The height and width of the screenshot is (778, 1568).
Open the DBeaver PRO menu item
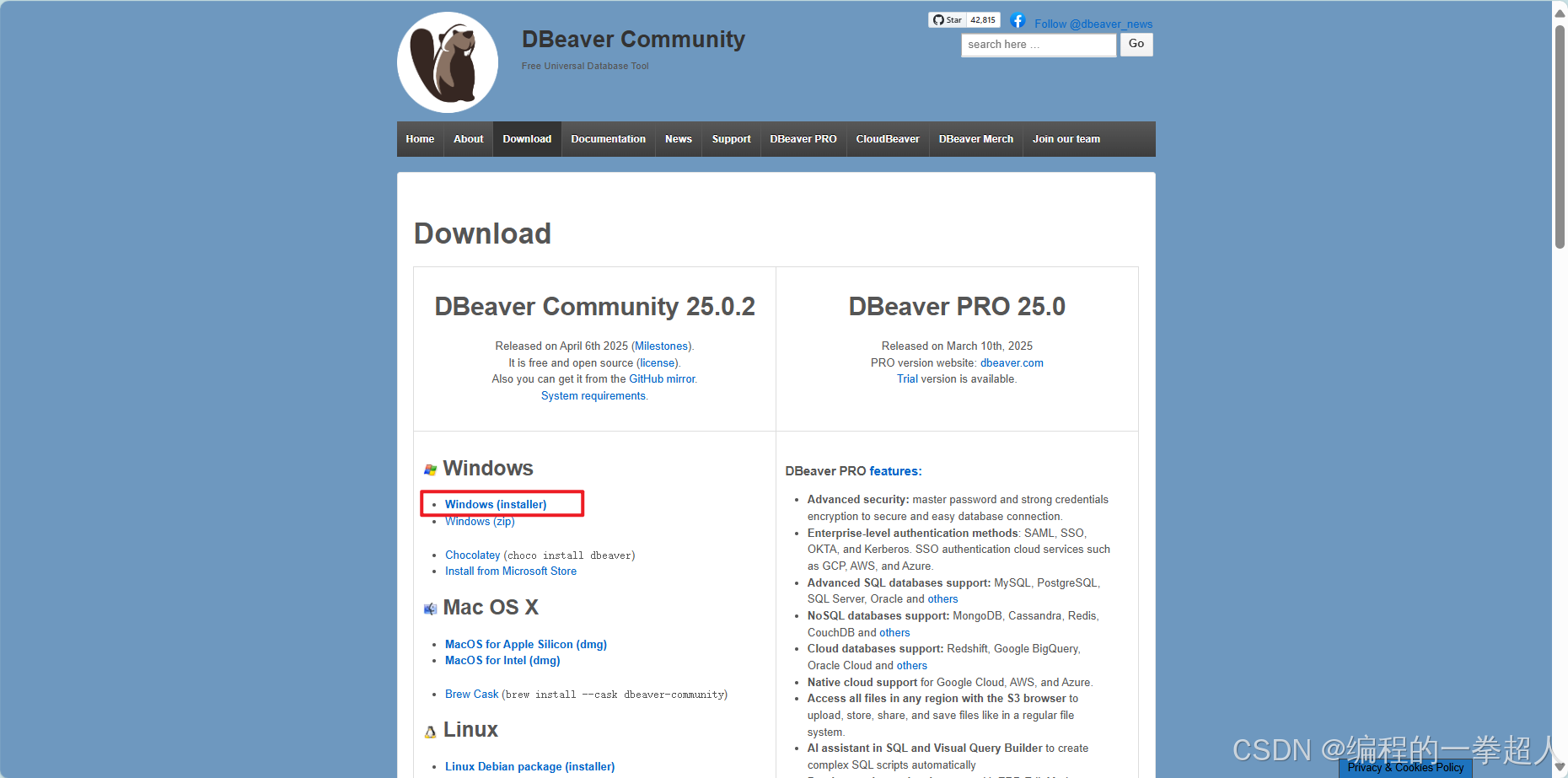pos(803,139)
